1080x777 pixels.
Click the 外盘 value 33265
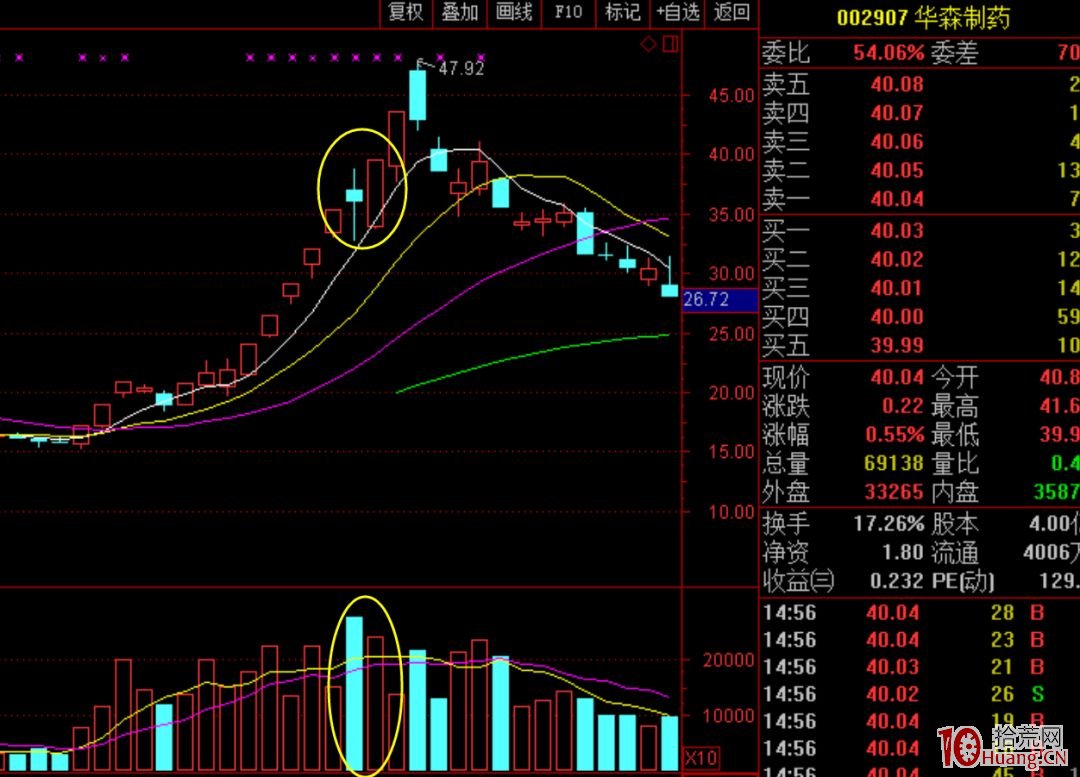click(893, 492)
